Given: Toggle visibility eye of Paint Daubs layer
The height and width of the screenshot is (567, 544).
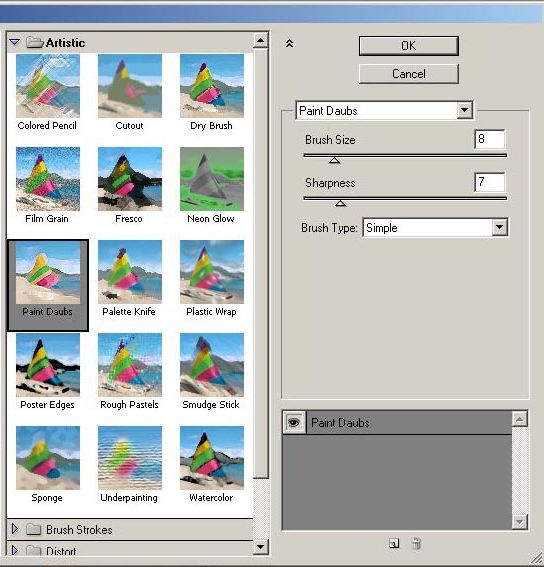Looking at the screenshot, I should point(294,422).
